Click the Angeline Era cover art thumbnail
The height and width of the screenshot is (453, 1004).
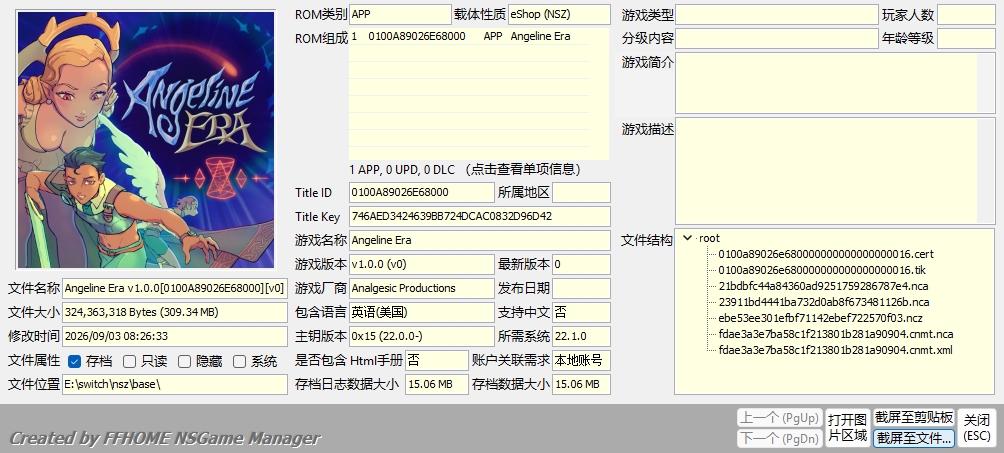point(146,140)
